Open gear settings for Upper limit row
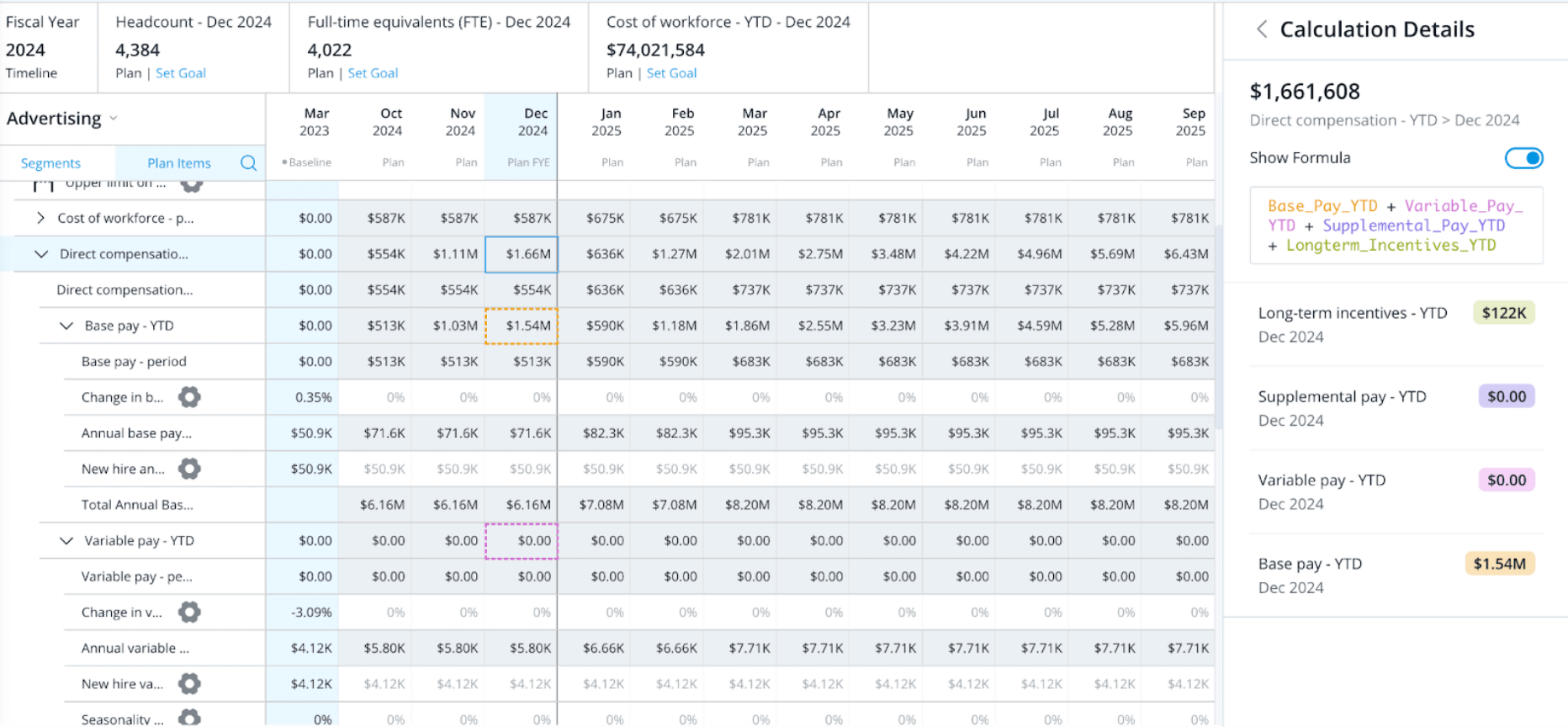This screenshot has width=1568, height=727. 192,184
